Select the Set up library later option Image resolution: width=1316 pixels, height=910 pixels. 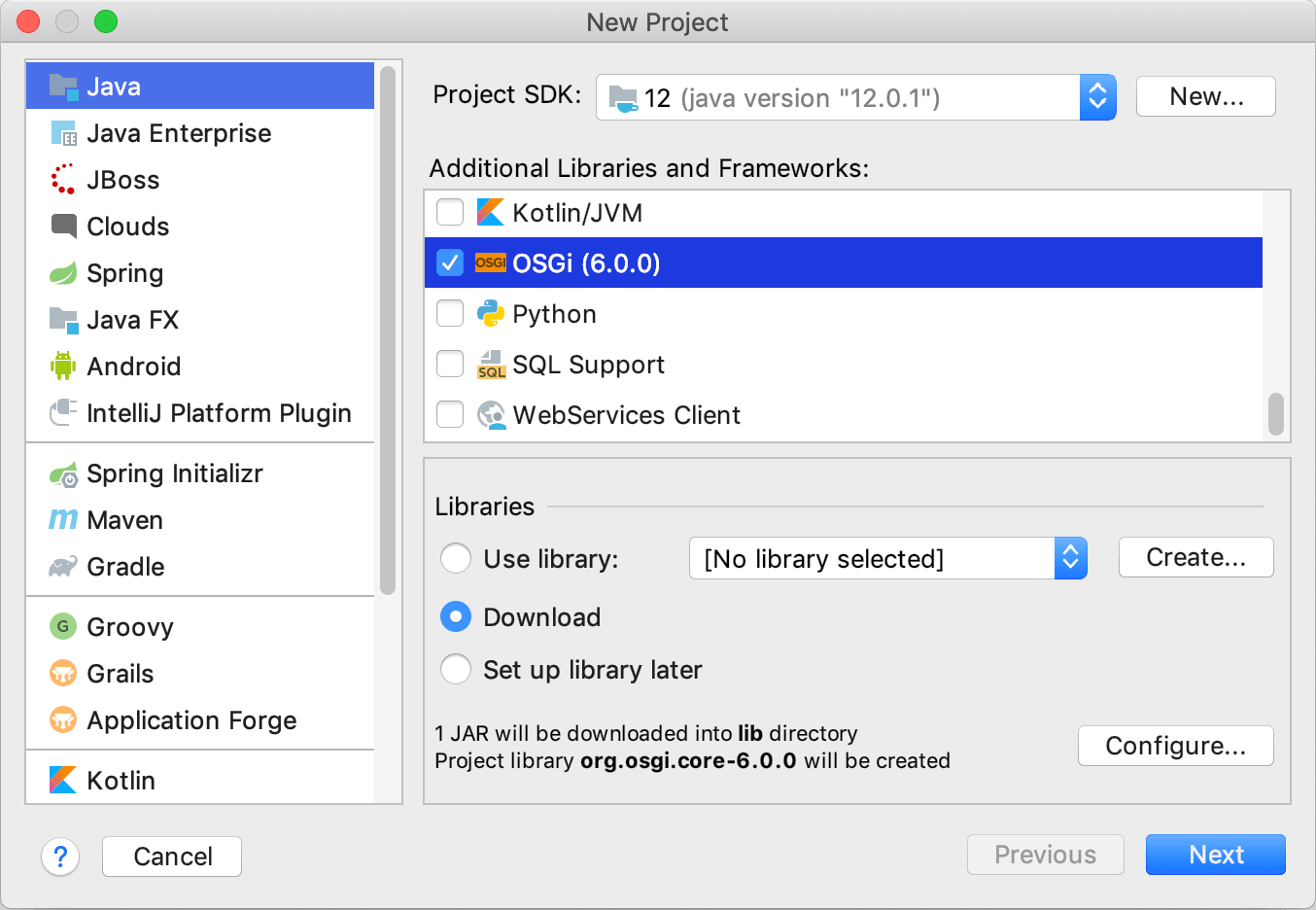tap(456, 669)
